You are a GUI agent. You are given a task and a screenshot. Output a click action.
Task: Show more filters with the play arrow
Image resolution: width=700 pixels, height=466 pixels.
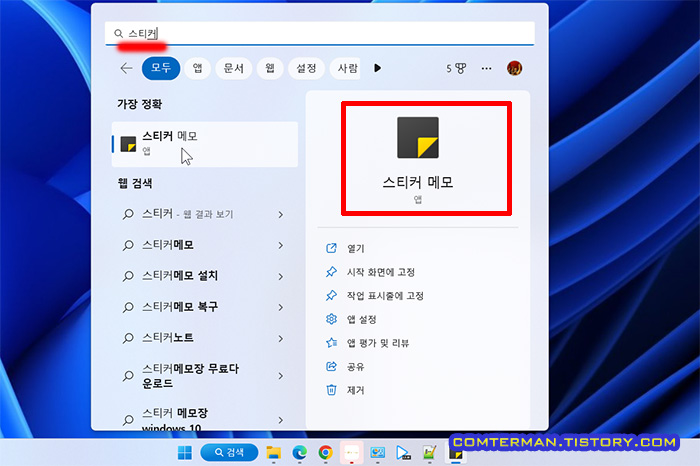click(378, 68)
